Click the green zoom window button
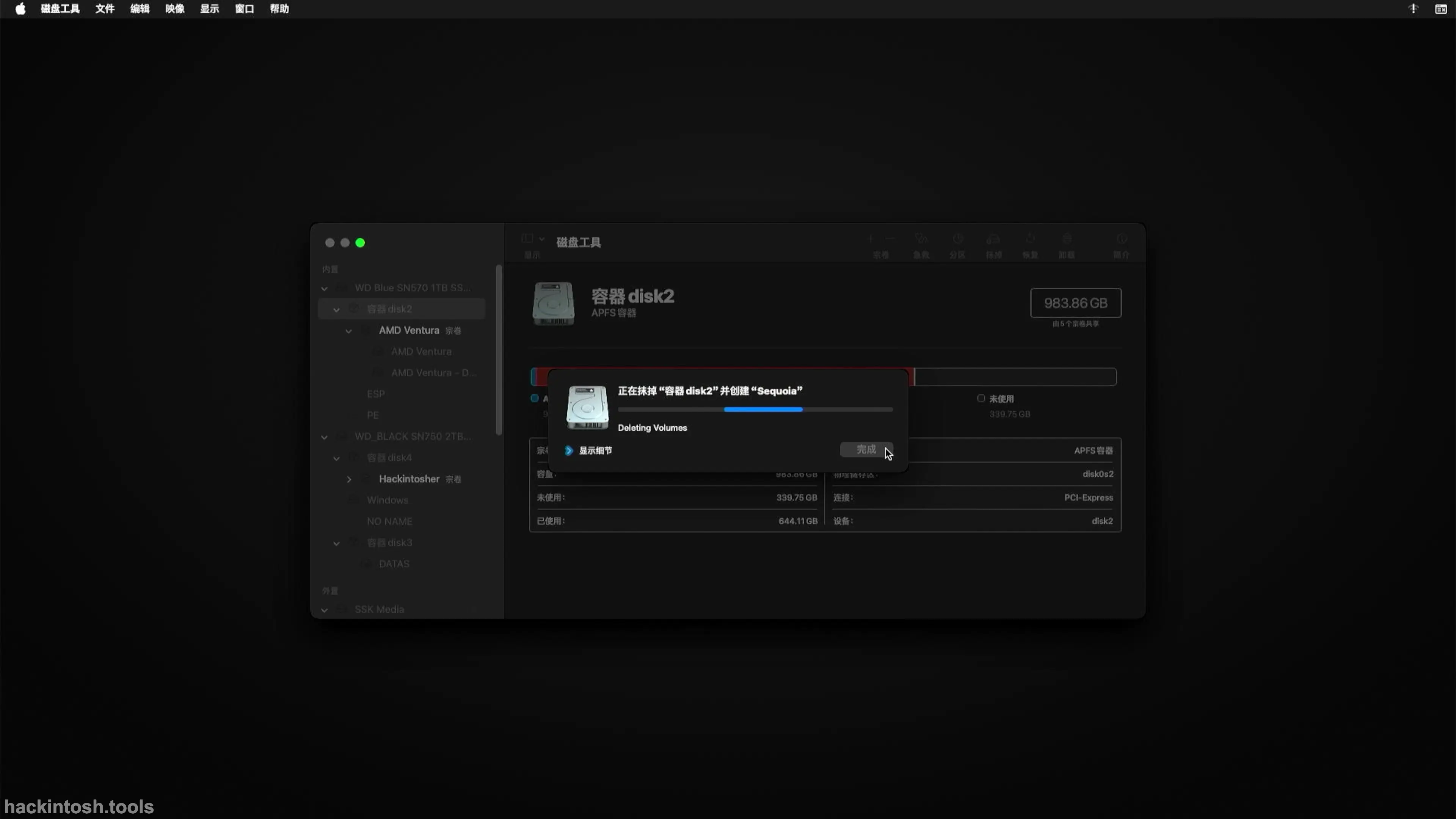Image resolution: width=1456 pixels, height=819 pixels. click(360, 243)
